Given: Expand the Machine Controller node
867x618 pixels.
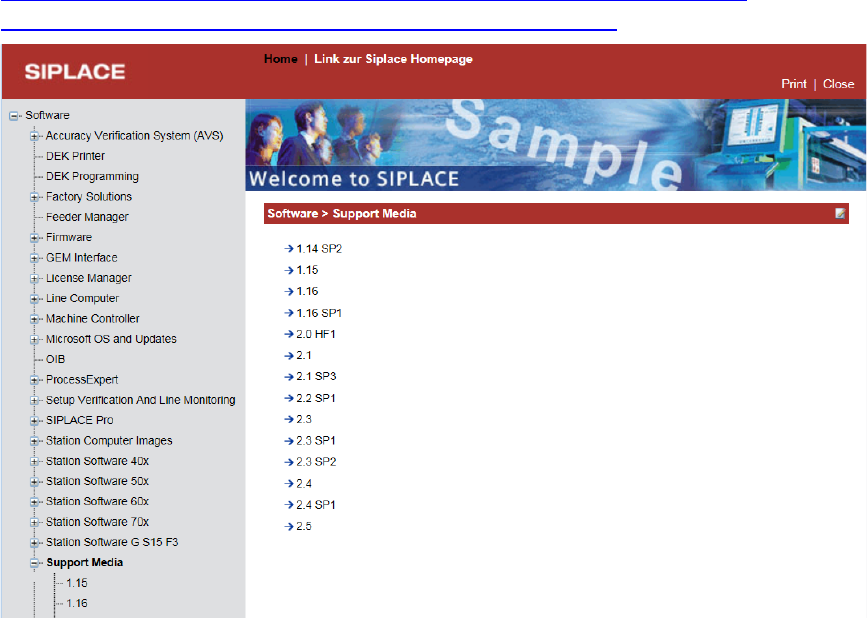Looking at the screenshot, I should pos(34,319).
